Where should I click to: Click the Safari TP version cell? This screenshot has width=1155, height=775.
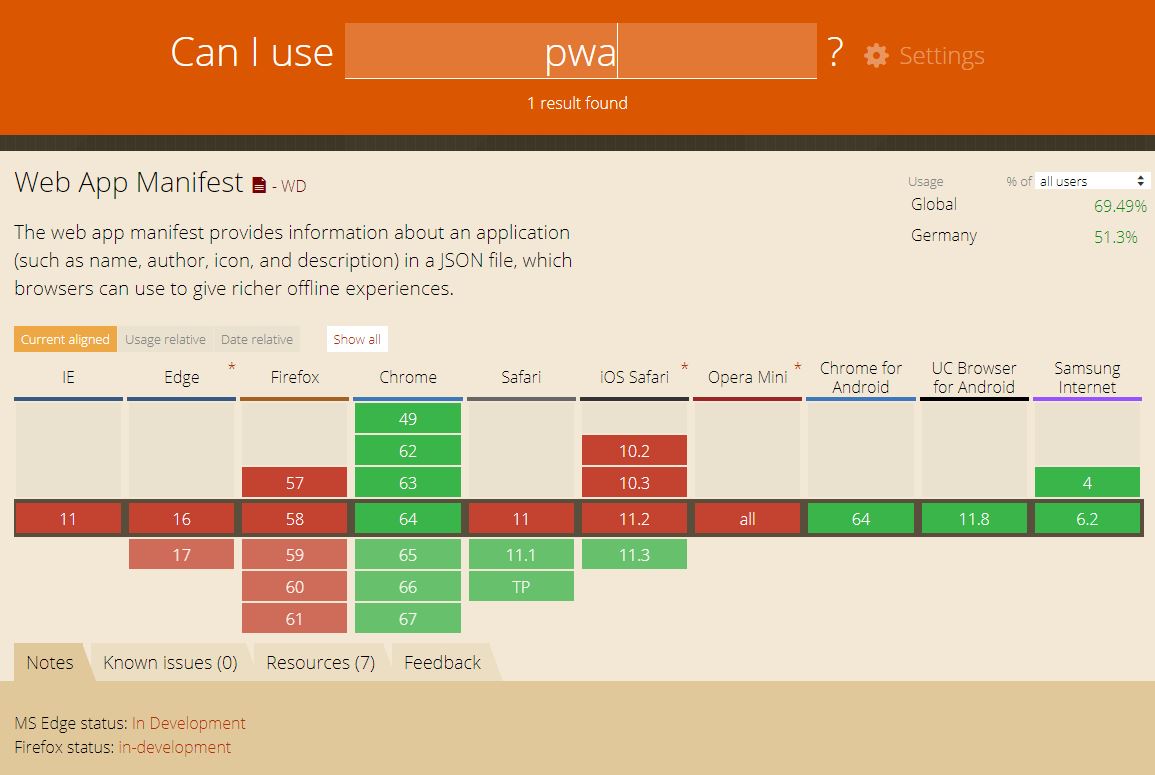pos(521,587)
